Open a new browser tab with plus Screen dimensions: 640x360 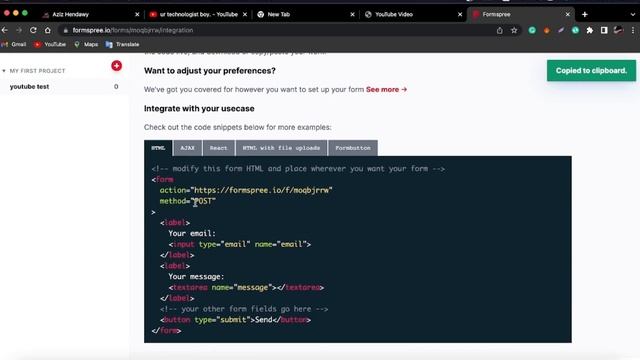[584, 14]
